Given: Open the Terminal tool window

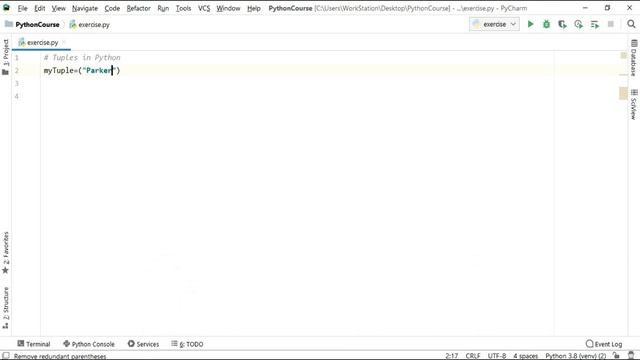Looking at the screenshot, I should pyautogui.click(x=34, y=344).
